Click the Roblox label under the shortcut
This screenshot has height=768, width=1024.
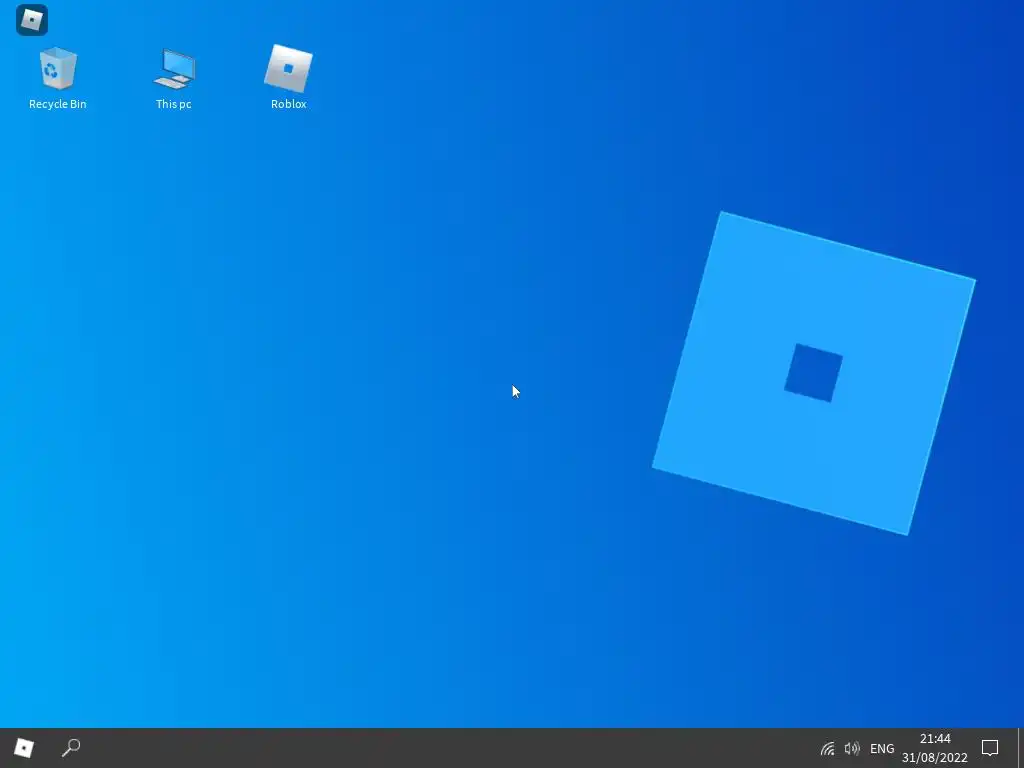click(x=289, y=104)
